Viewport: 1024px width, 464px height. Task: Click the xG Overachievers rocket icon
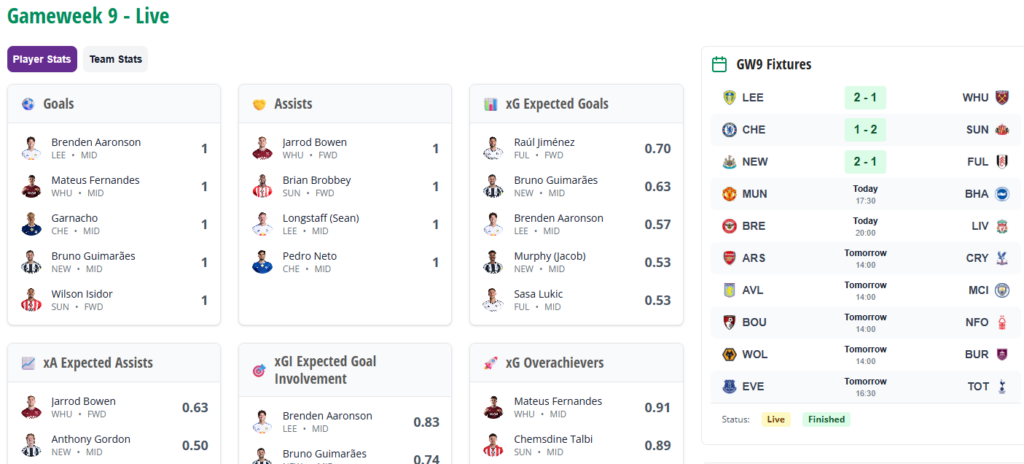point(490,363)
